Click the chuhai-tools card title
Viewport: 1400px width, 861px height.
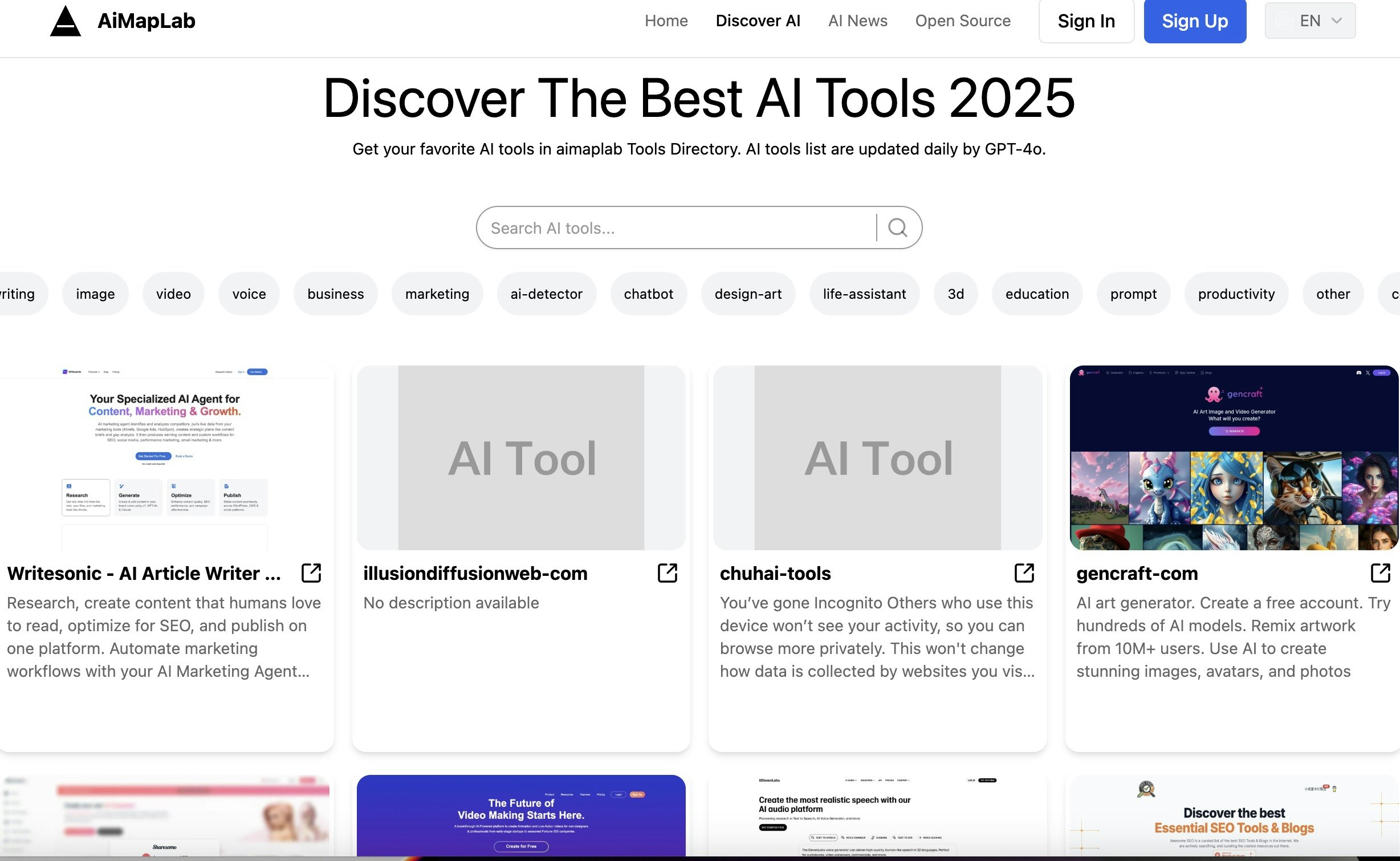[775, 573]
